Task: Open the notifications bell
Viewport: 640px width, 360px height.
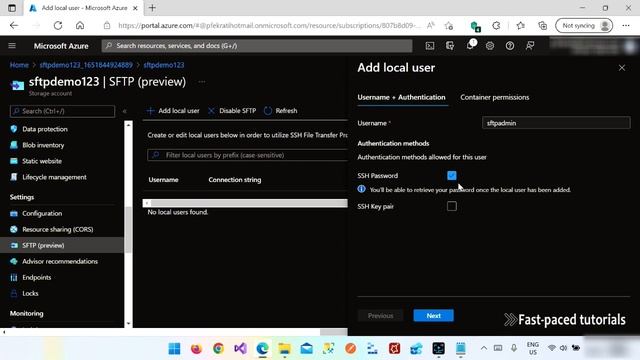Action: tap(470, 45)
